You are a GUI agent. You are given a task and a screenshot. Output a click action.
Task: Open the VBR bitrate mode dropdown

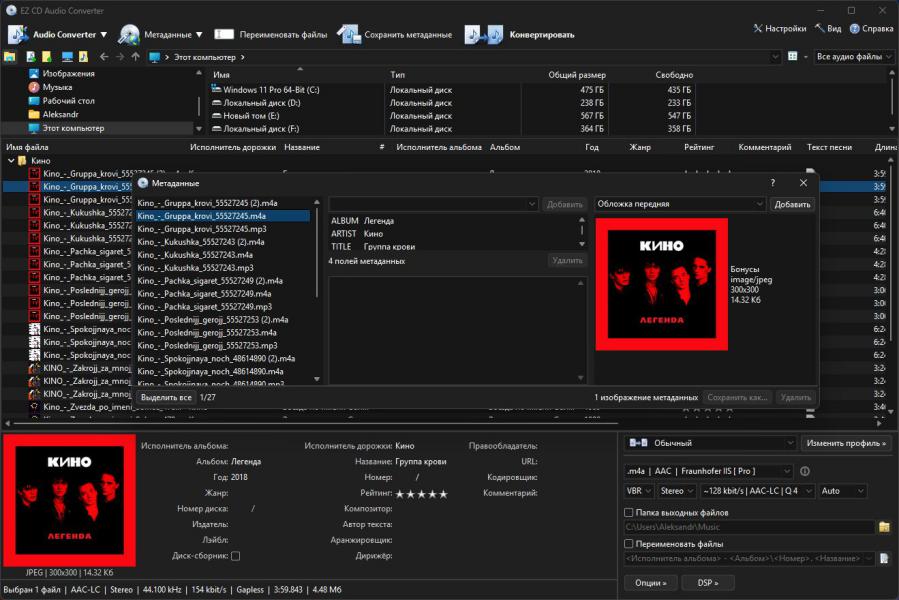(x=639, y=491)
